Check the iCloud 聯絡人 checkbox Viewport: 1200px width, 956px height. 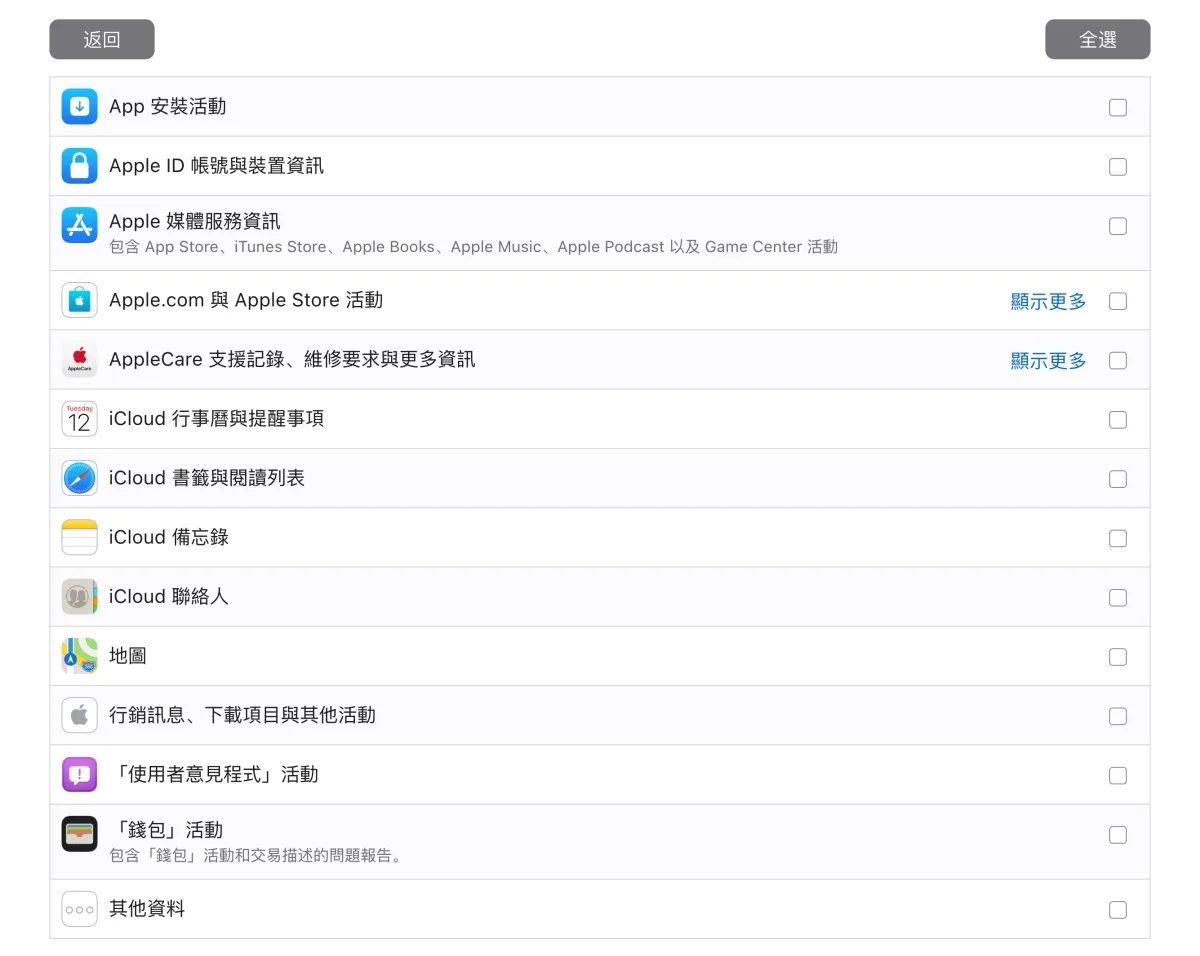(1118, 598)
